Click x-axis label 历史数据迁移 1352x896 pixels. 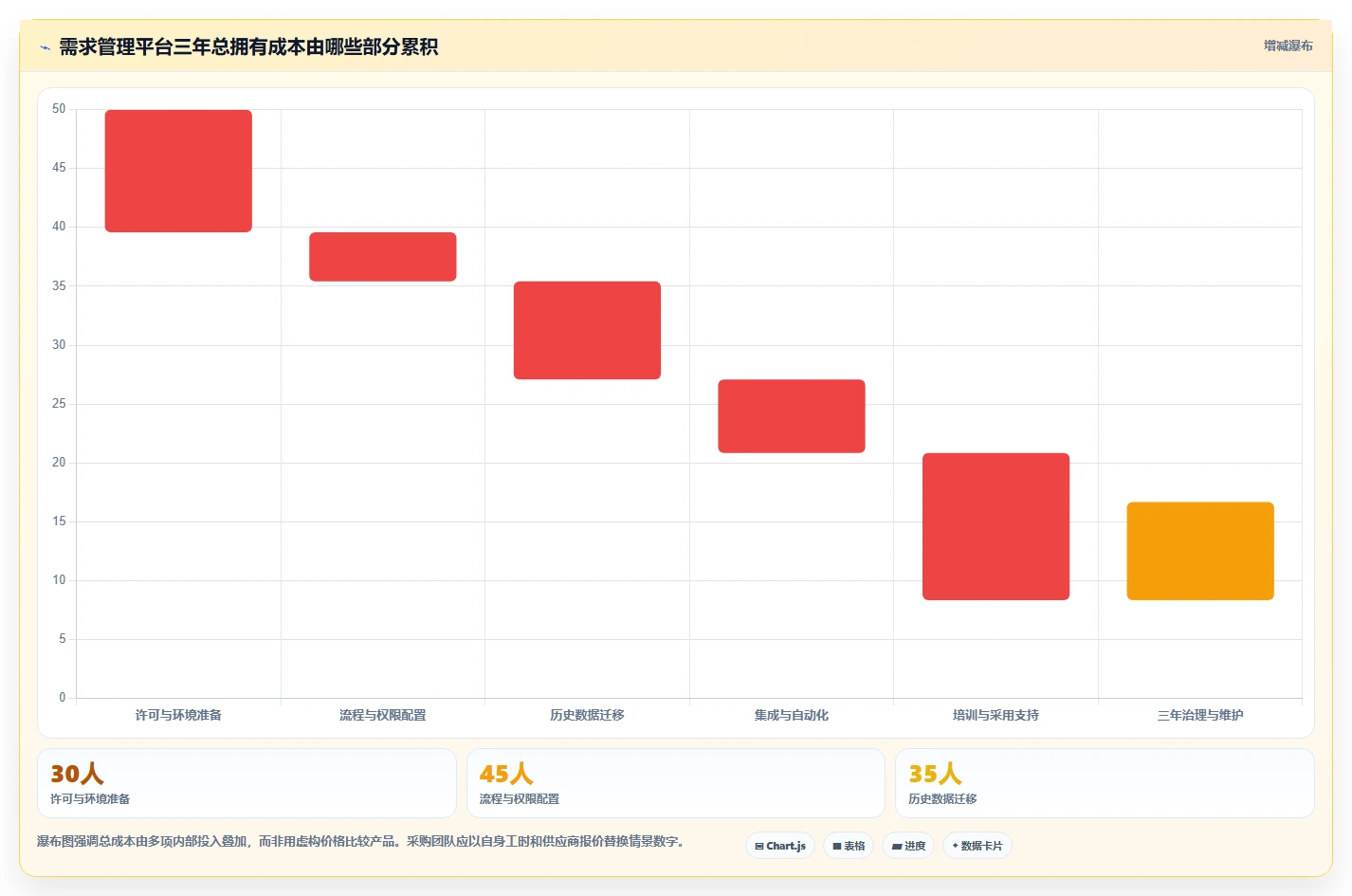tap(587, 715)
